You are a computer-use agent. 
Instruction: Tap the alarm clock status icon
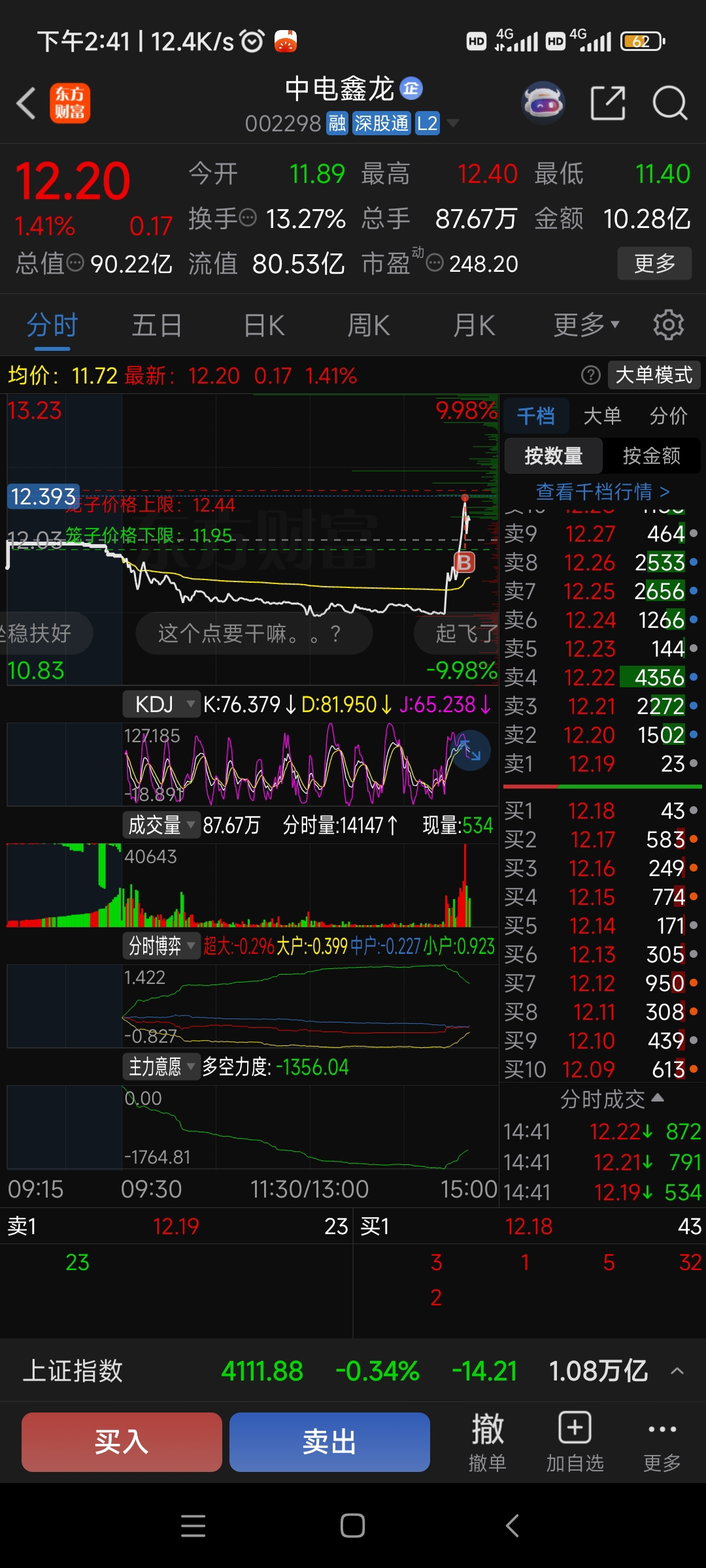(252, 41)
